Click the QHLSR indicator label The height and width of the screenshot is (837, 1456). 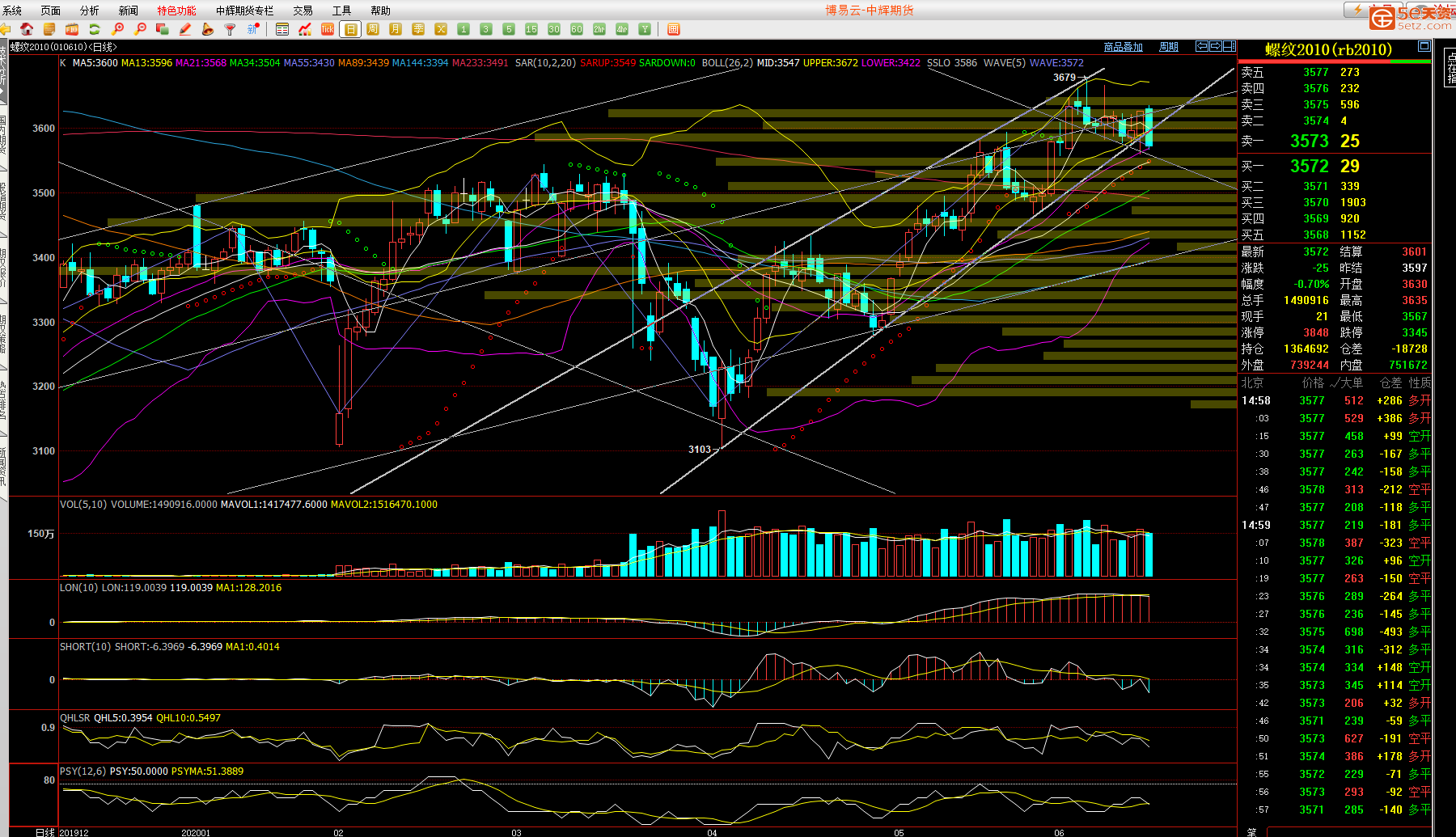75,718
